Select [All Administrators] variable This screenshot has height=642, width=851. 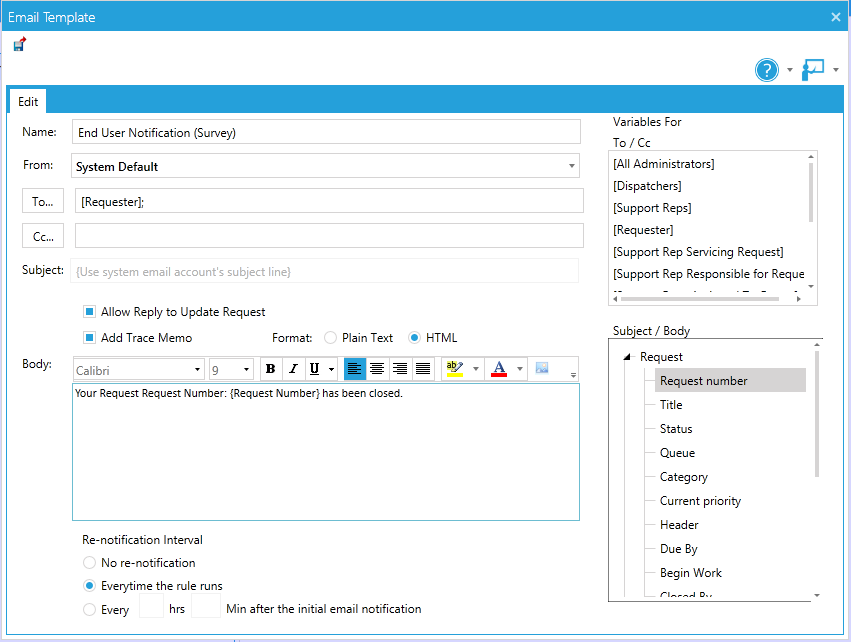point(663,164)
